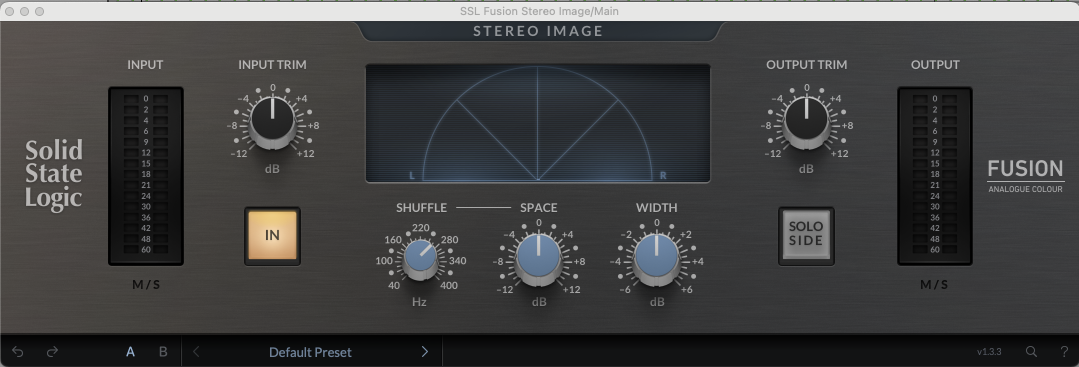This screenshot has width=1079, height=367.
Task: Click the SHUFFLE label text
Action: point(421,207)
